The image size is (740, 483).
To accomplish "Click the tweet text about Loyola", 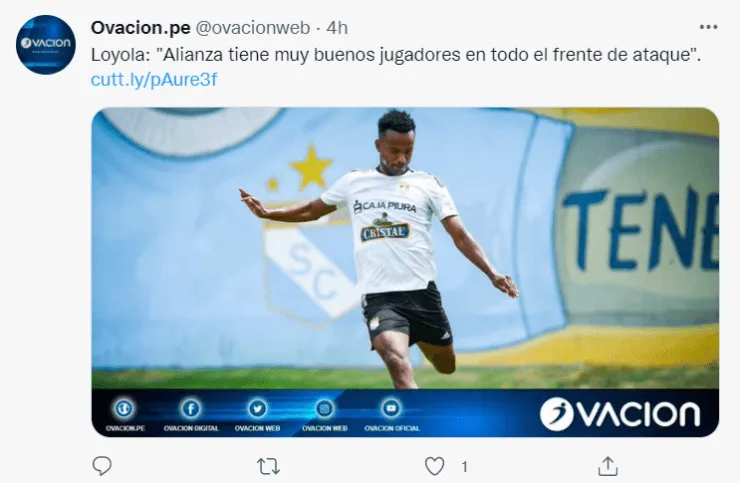I will point(395,55).
